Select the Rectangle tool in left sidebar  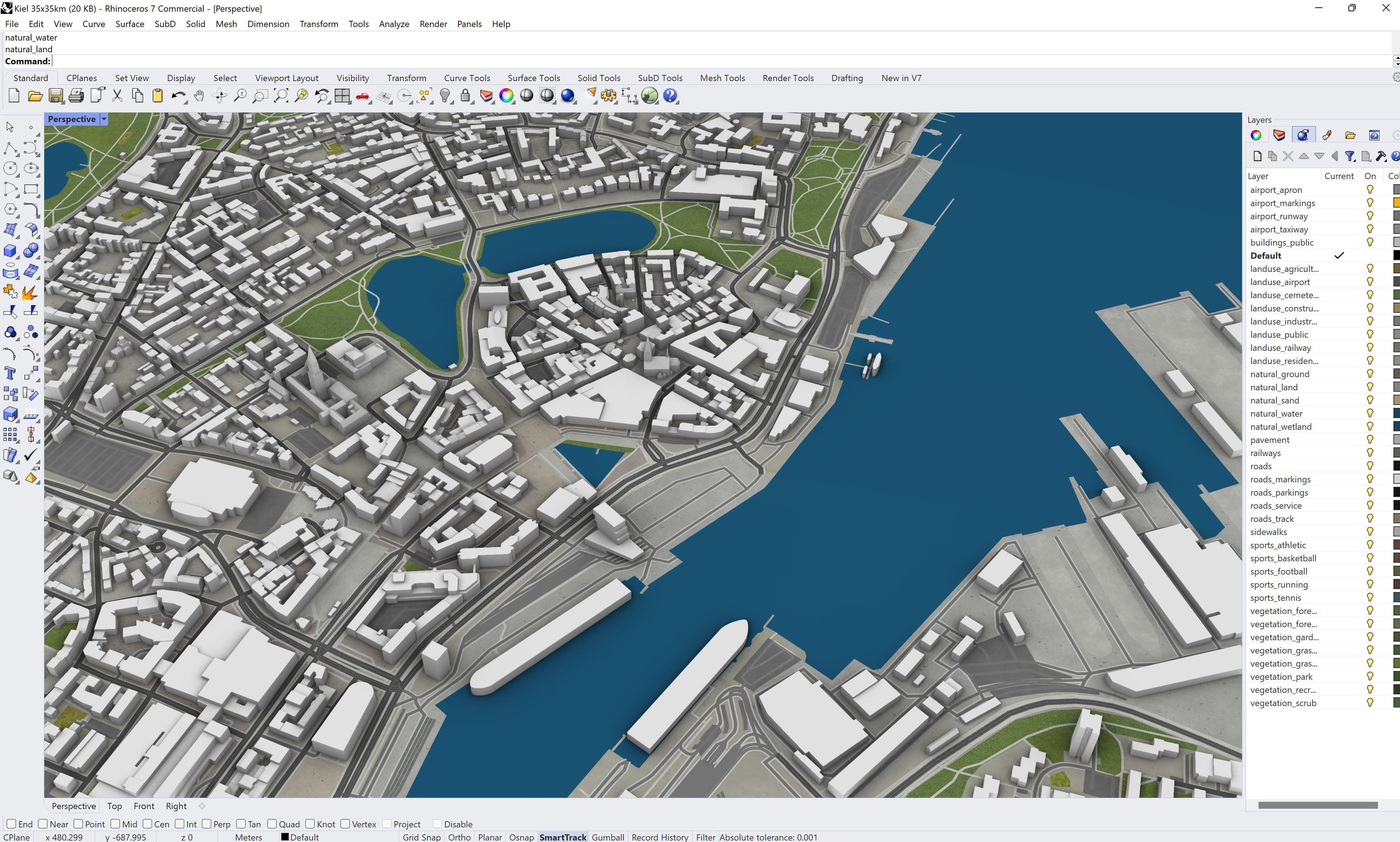tap(31, 189)
